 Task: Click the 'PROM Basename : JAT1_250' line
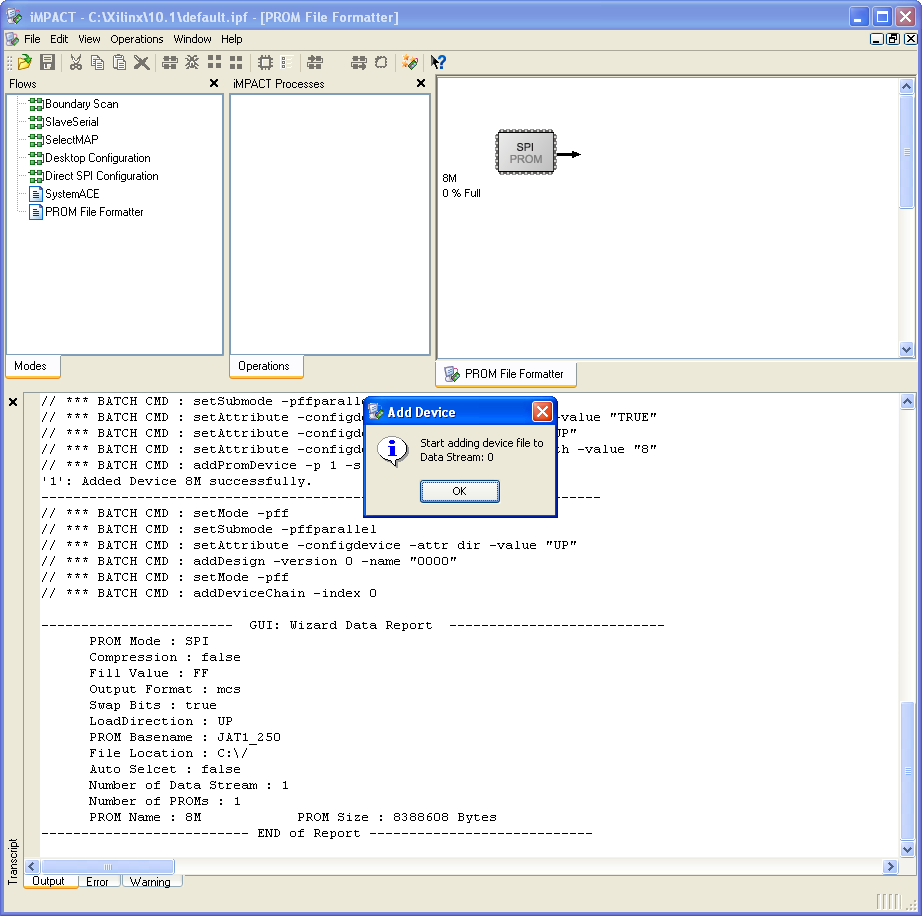185,737
